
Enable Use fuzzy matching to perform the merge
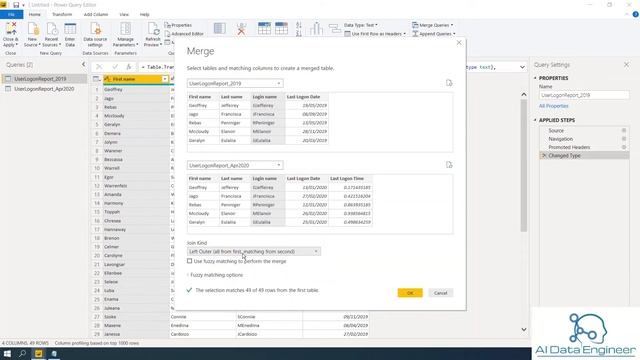[189, 261]
